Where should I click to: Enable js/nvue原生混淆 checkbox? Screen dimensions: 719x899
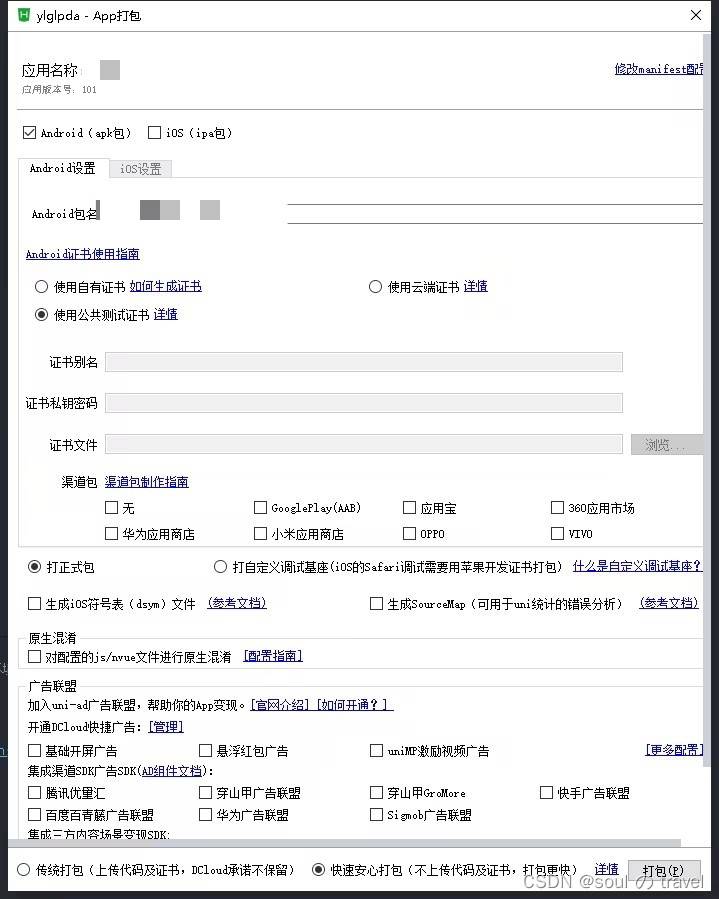pyautogui.click(x=34, y=656)
